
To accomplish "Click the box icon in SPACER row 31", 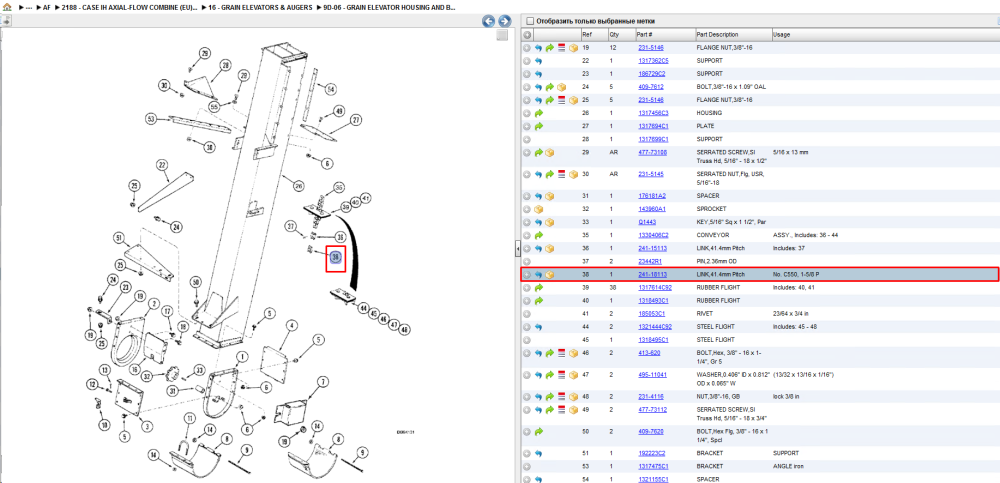I will tap(550, 196).
